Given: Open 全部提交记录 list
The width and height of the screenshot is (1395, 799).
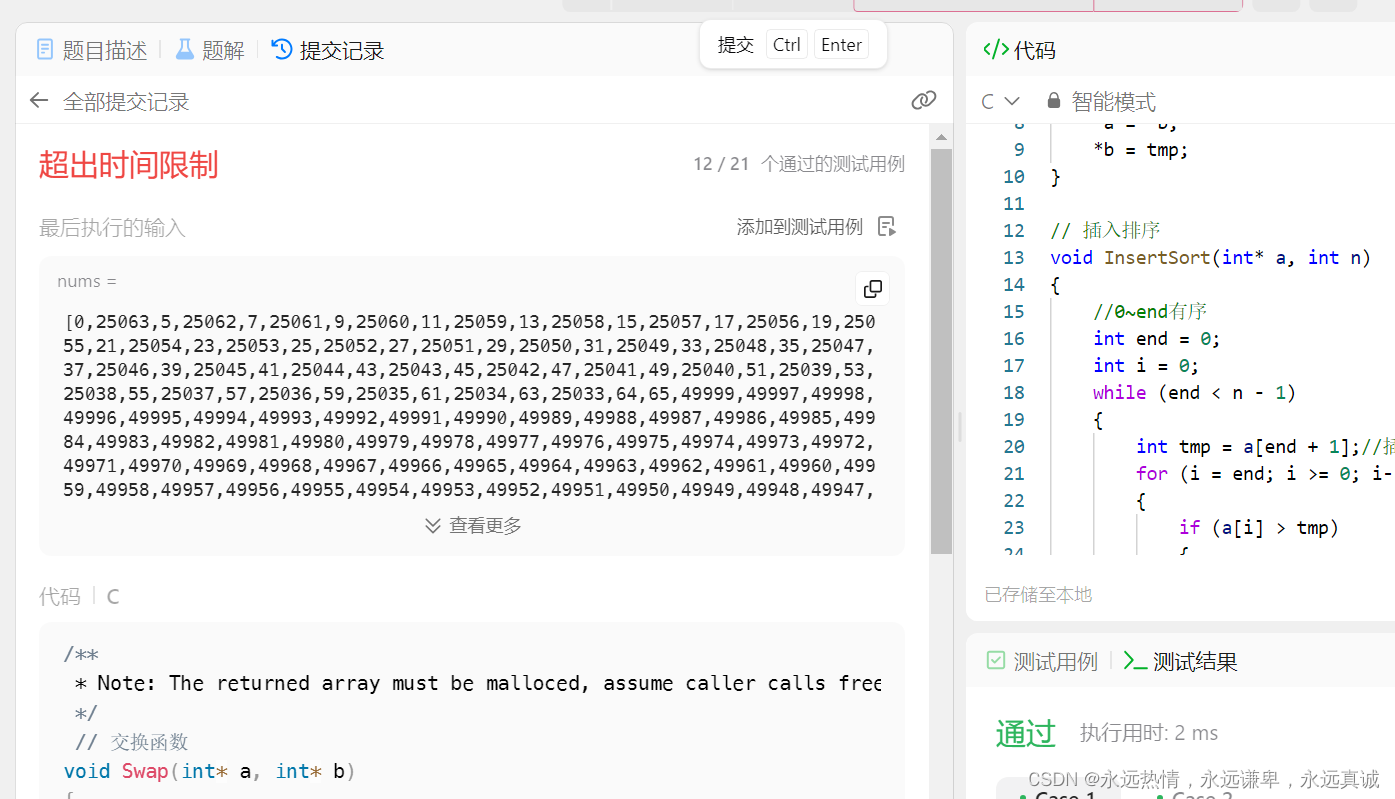Looking at the screenshot, I should click(x=126, y=101).
